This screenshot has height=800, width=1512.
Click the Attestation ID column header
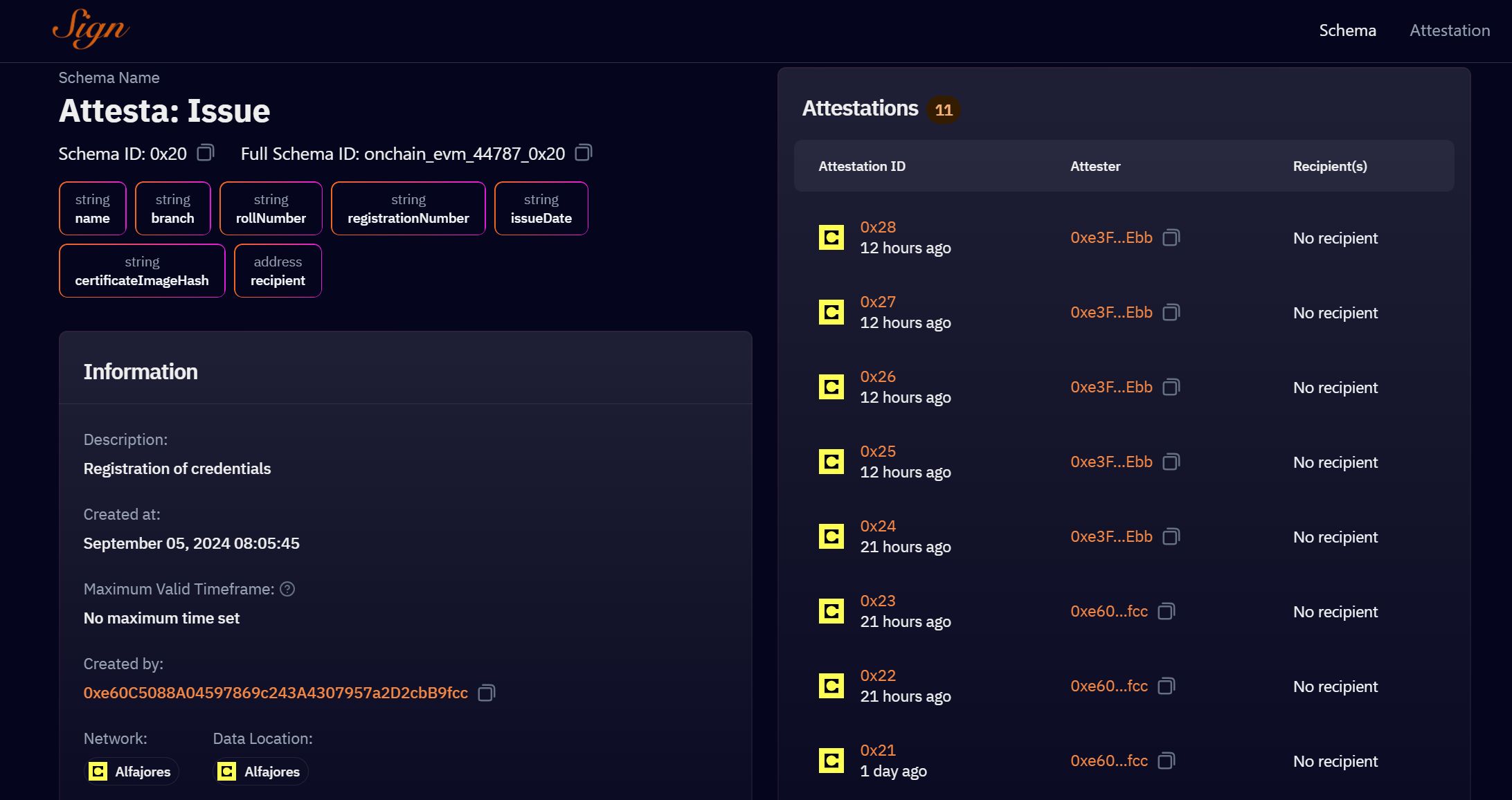tap(862, 166)
